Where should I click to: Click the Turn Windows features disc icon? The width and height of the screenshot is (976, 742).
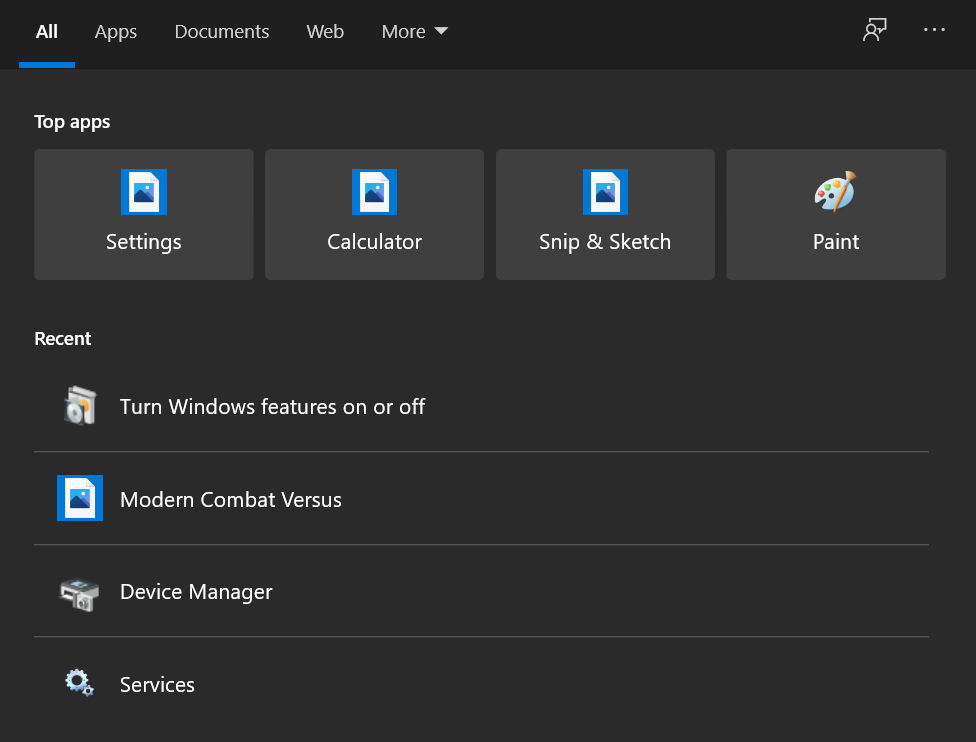pos(79,405)
